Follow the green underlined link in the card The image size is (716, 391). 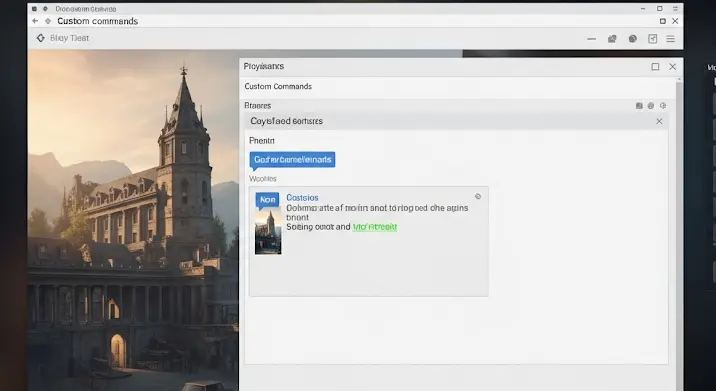375,227
